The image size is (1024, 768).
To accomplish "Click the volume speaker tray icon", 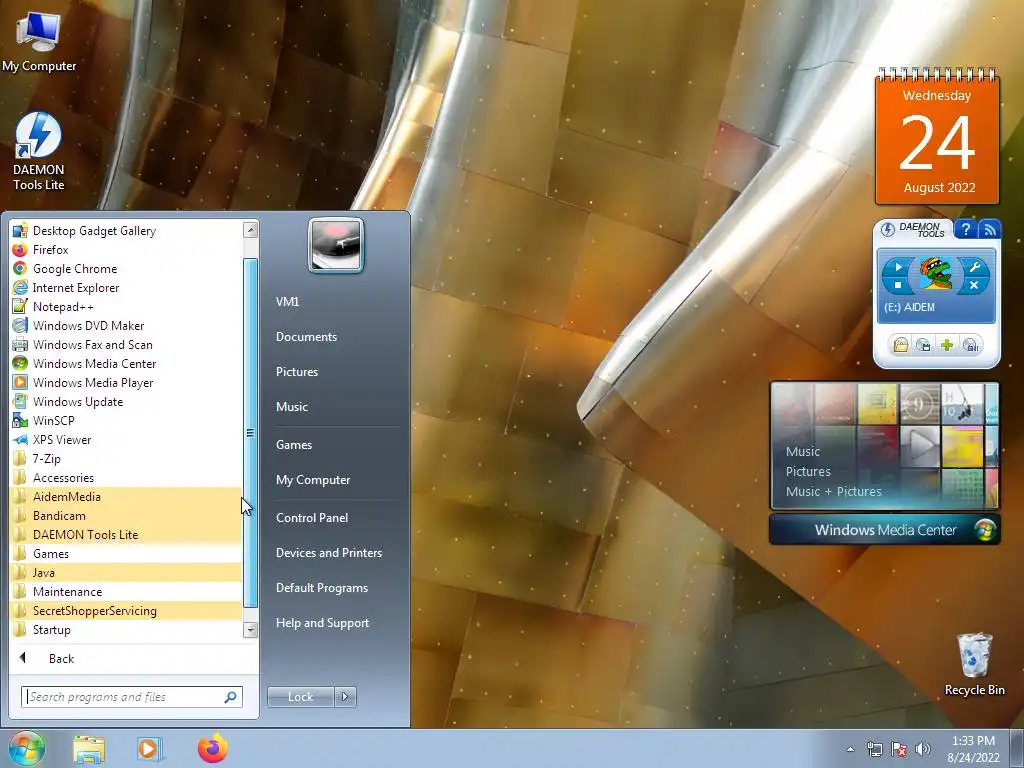I will [923, 749].
